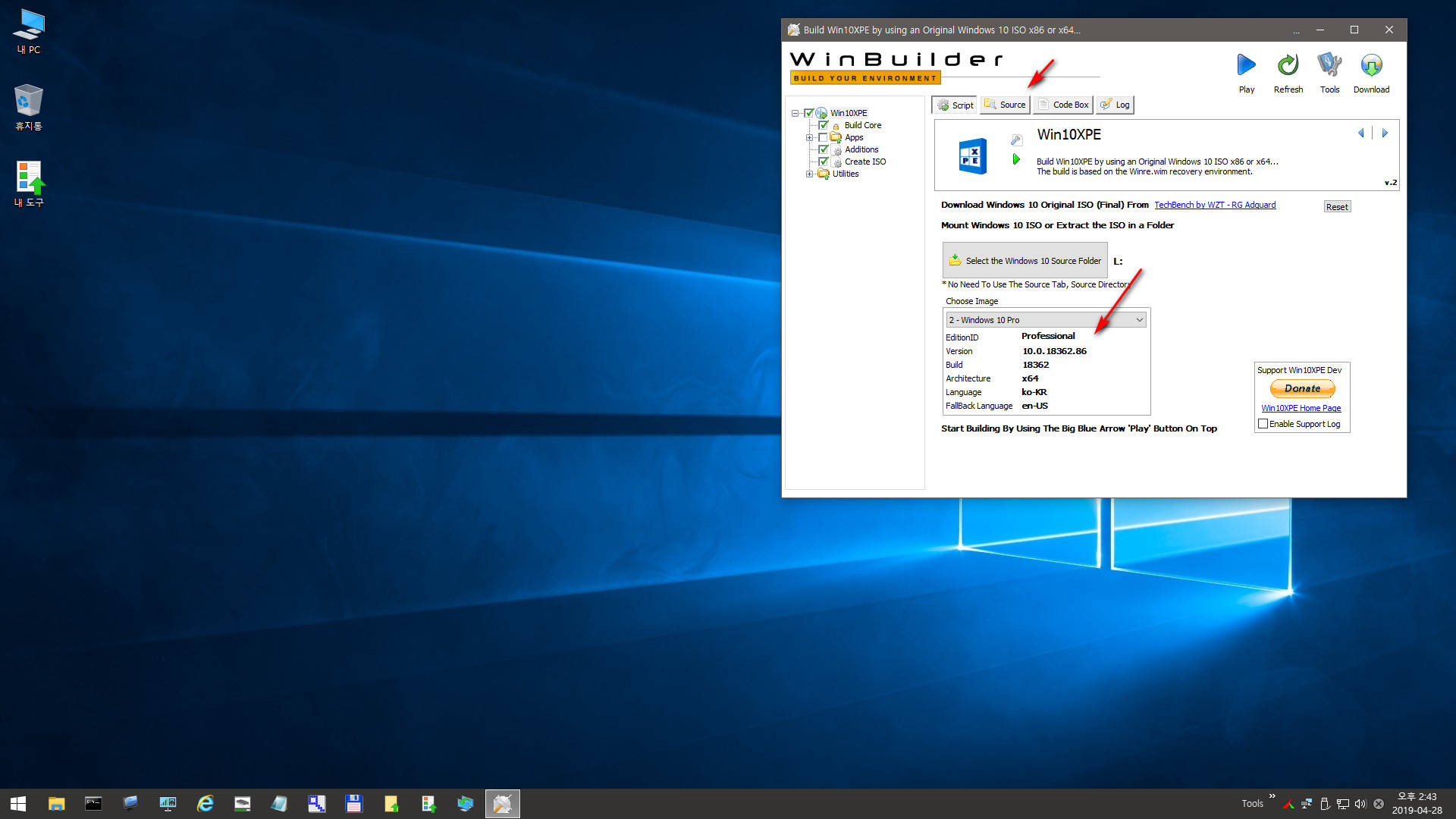Click the Donate button
The width and height of the screenshot is (1456, 819).
click(x=1302, y=388)
